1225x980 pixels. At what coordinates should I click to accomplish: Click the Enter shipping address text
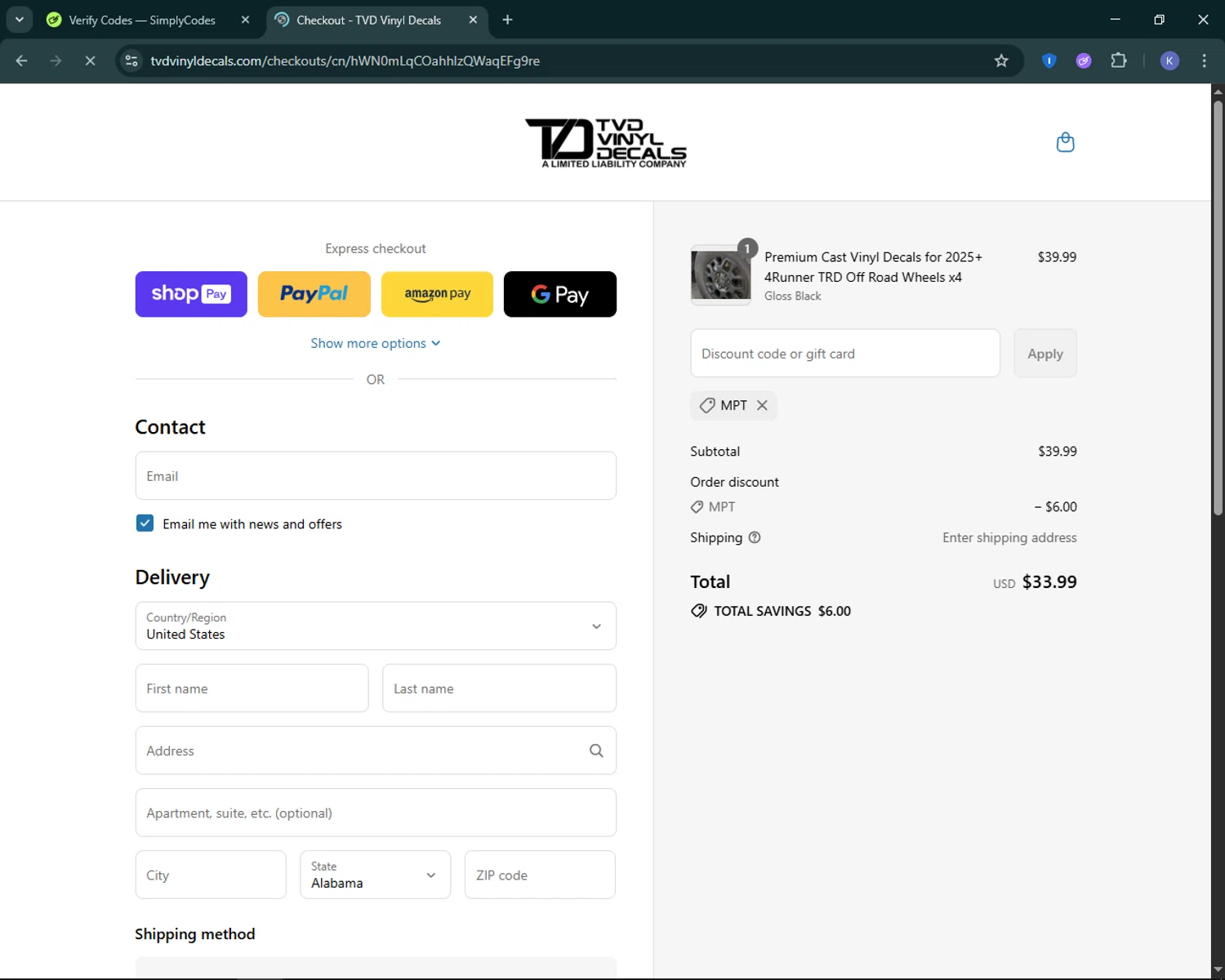pos(1009,537)
